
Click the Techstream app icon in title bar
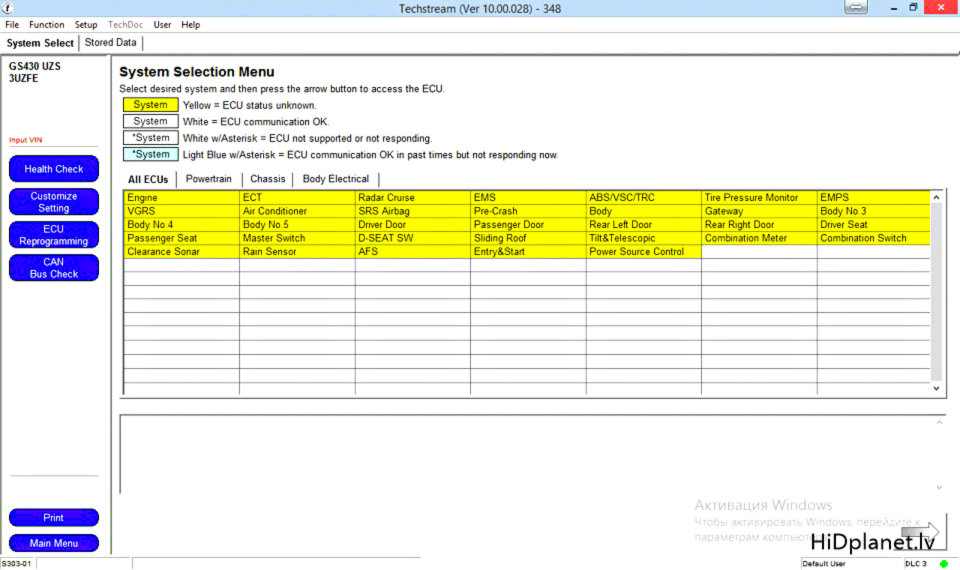[9, 8]
